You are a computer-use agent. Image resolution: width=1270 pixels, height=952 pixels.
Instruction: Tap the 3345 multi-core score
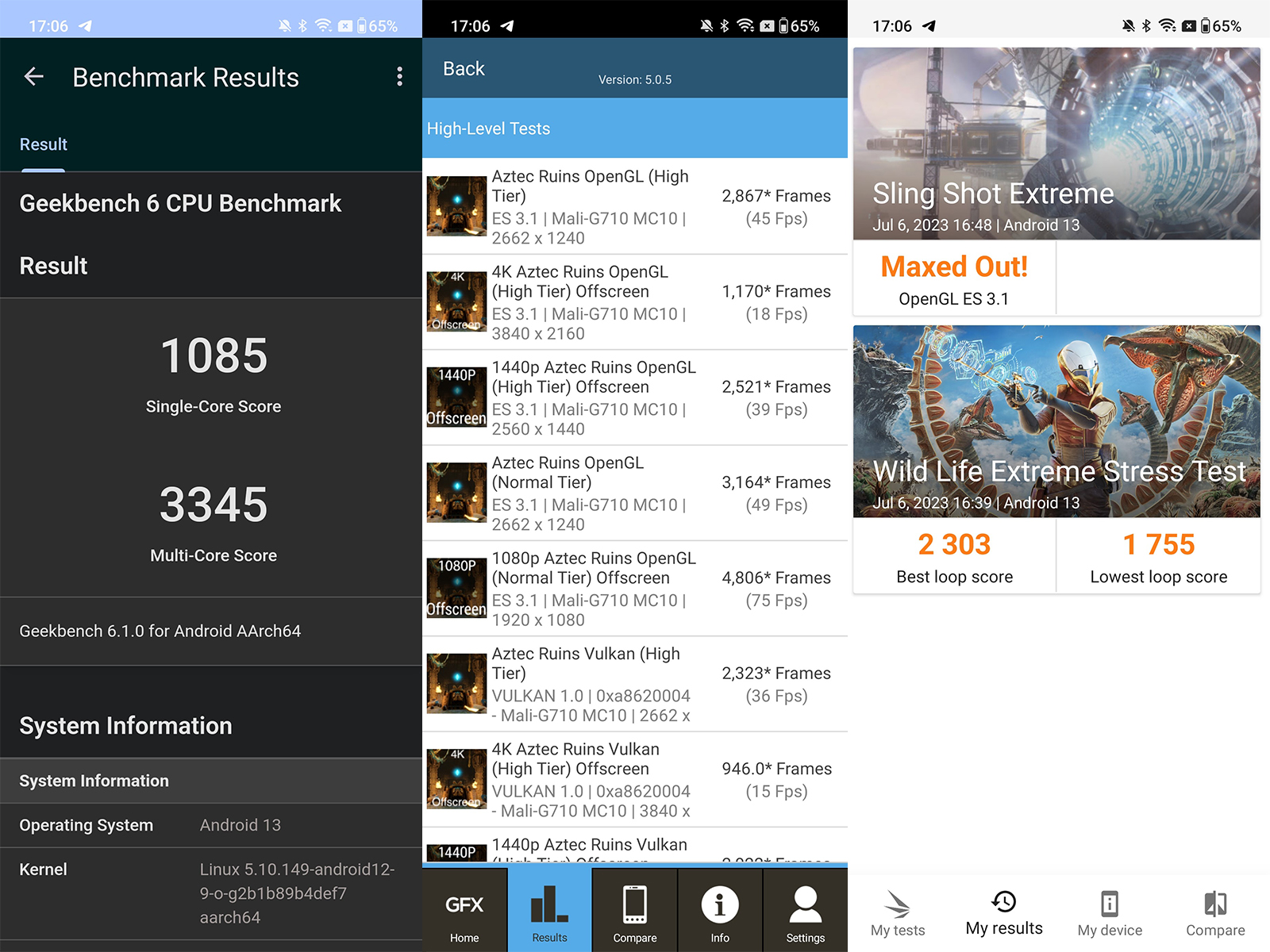(x=214, y=505)
